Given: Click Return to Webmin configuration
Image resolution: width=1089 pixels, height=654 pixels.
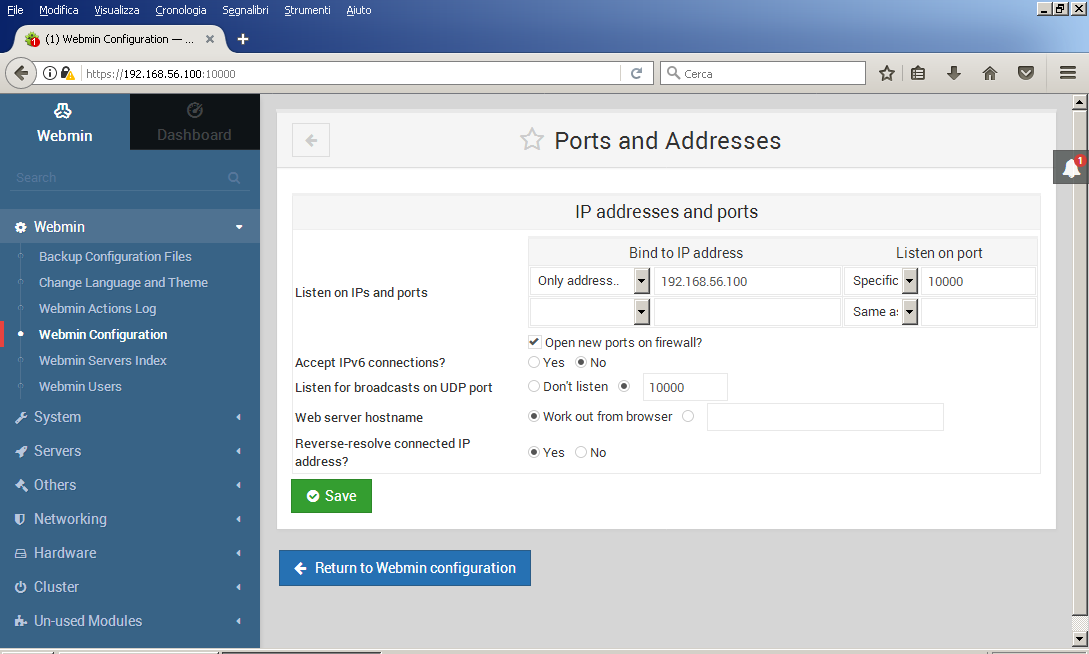Looking at the screenshot, I should (x=405, y=568).
